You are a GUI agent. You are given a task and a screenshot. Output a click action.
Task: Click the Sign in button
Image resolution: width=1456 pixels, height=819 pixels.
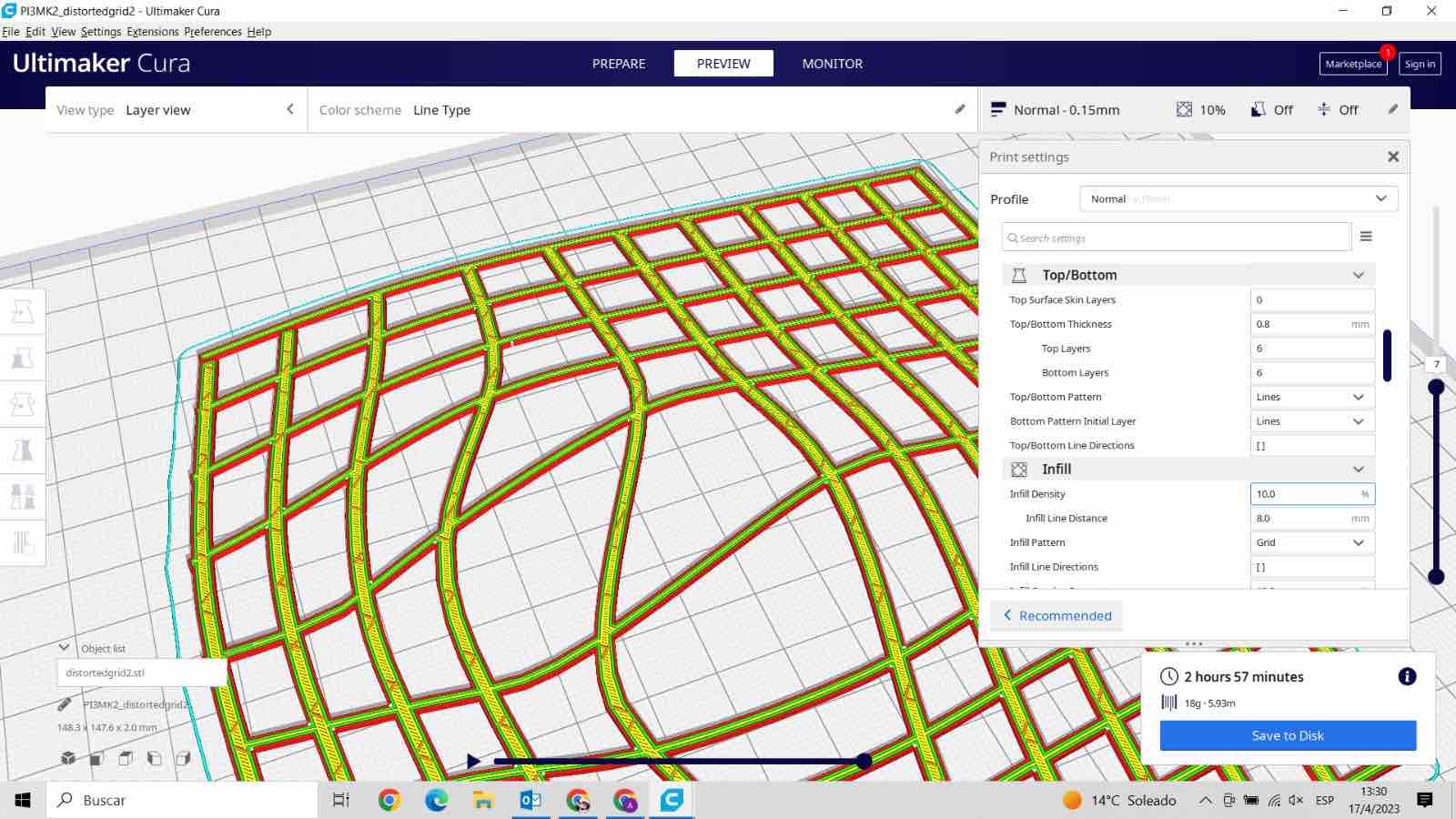click(x=1420, y=64)
